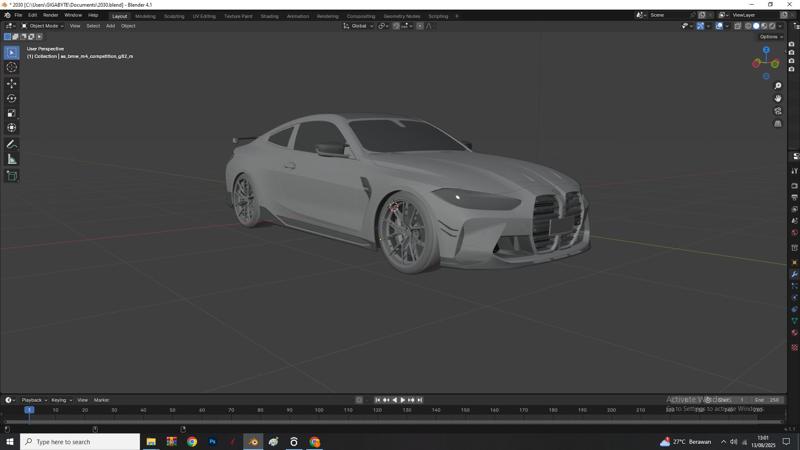Toggle viewport overlays

[x=719, y=26]
